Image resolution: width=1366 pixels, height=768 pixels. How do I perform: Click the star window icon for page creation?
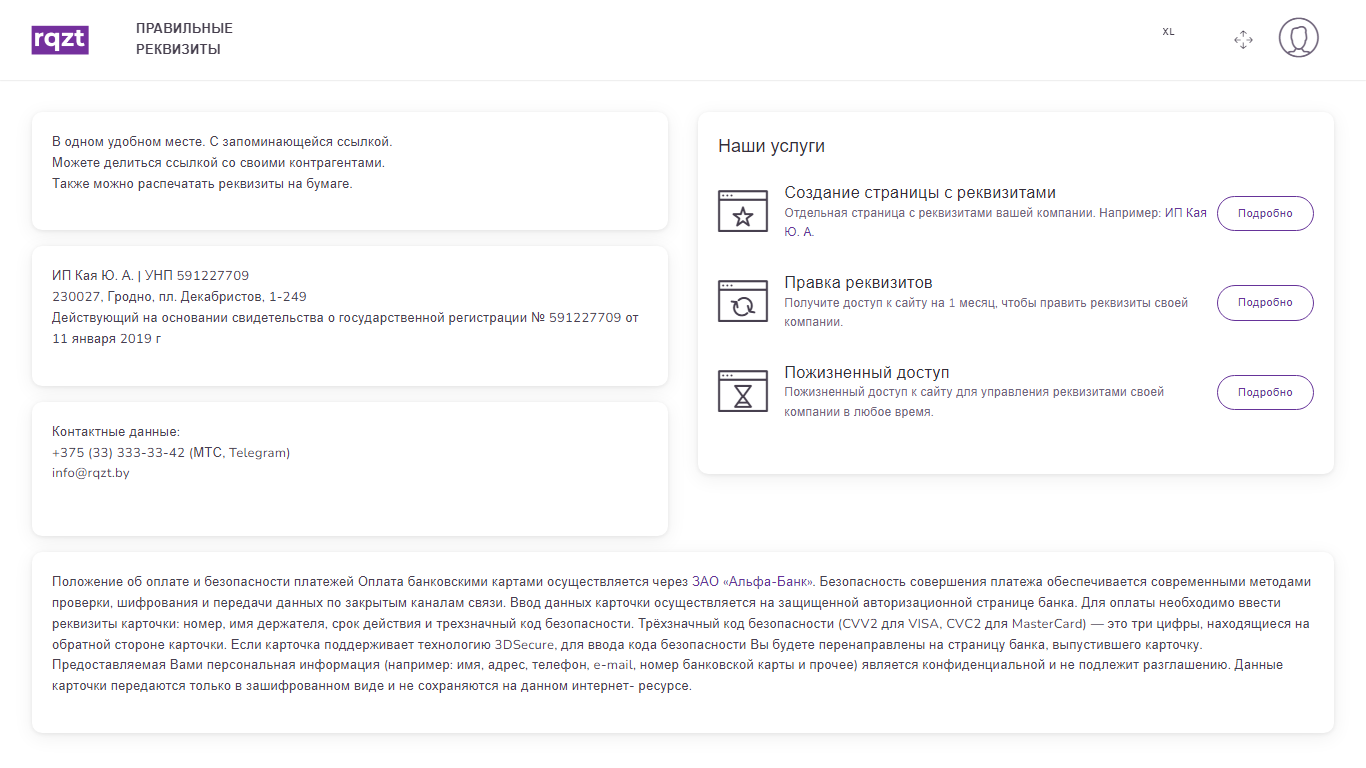(x=743, y=211)
